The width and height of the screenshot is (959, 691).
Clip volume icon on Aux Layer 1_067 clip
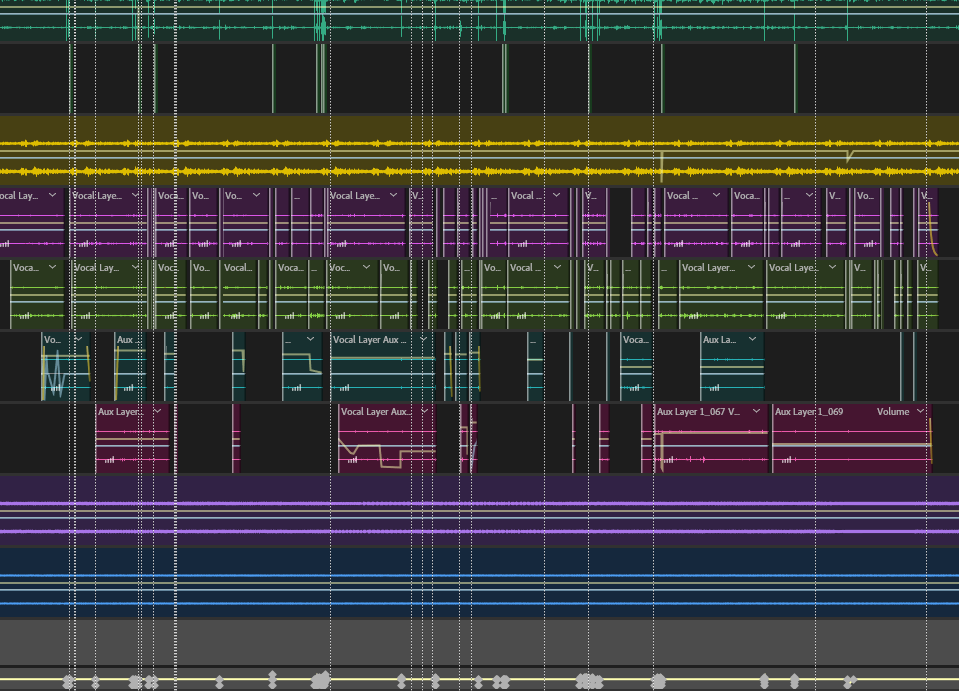tap(668, 459)
